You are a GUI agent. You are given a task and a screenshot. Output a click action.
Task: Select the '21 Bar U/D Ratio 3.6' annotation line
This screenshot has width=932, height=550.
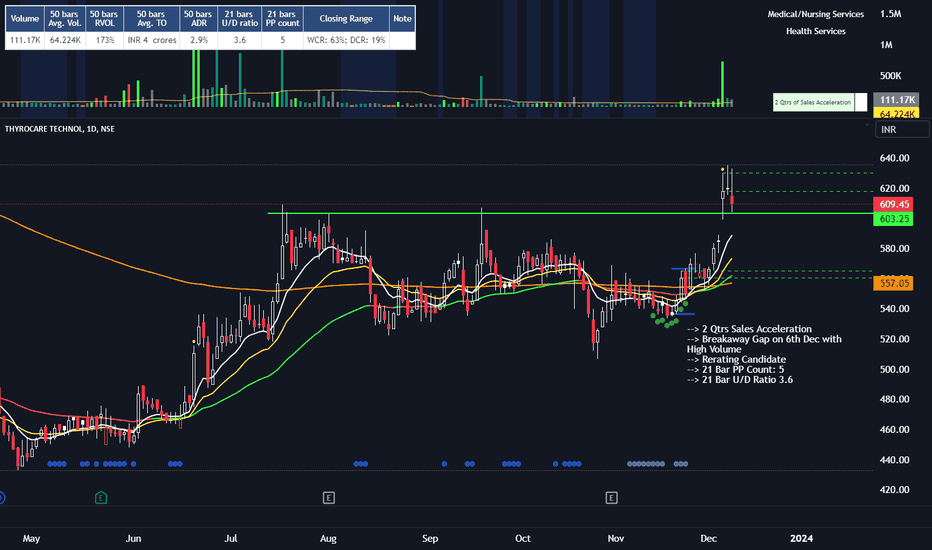tap(740, 379)
